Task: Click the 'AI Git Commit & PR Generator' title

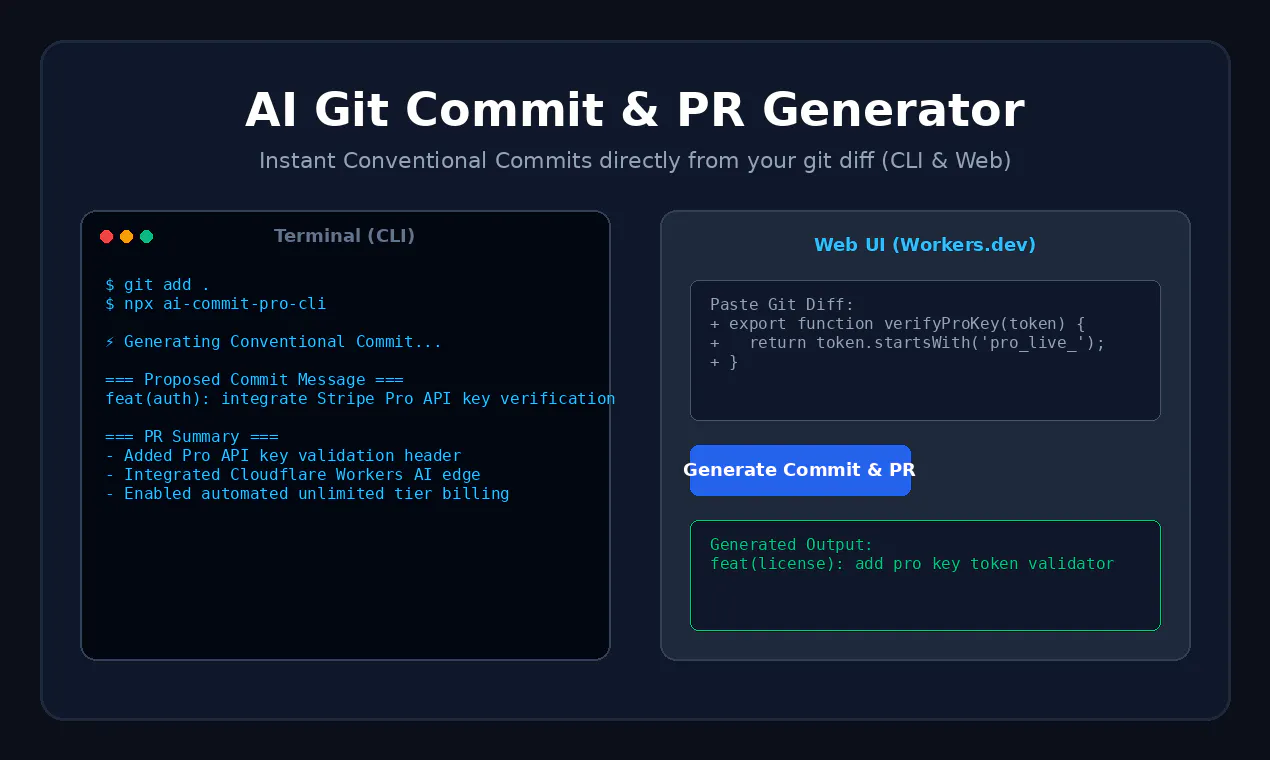Action: pos(635,110)
